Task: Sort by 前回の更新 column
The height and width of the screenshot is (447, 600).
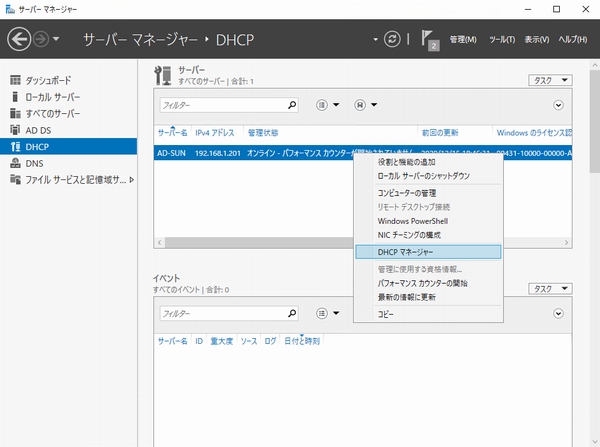Action: click(x=440, y=133)
